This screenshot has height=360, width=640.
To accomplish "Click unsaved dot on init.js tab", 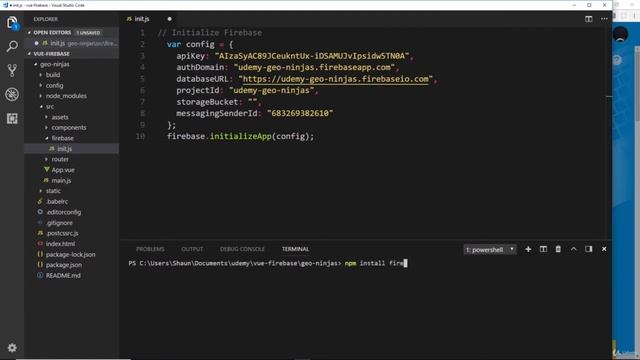I will coord(169,19).
